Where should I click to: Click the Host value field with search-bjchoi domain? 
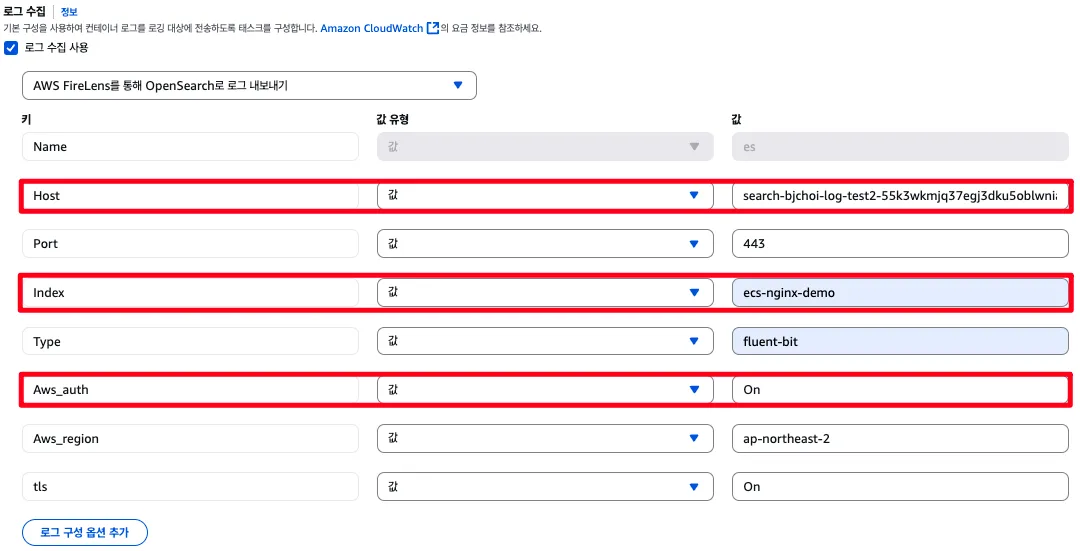[900, 196]
